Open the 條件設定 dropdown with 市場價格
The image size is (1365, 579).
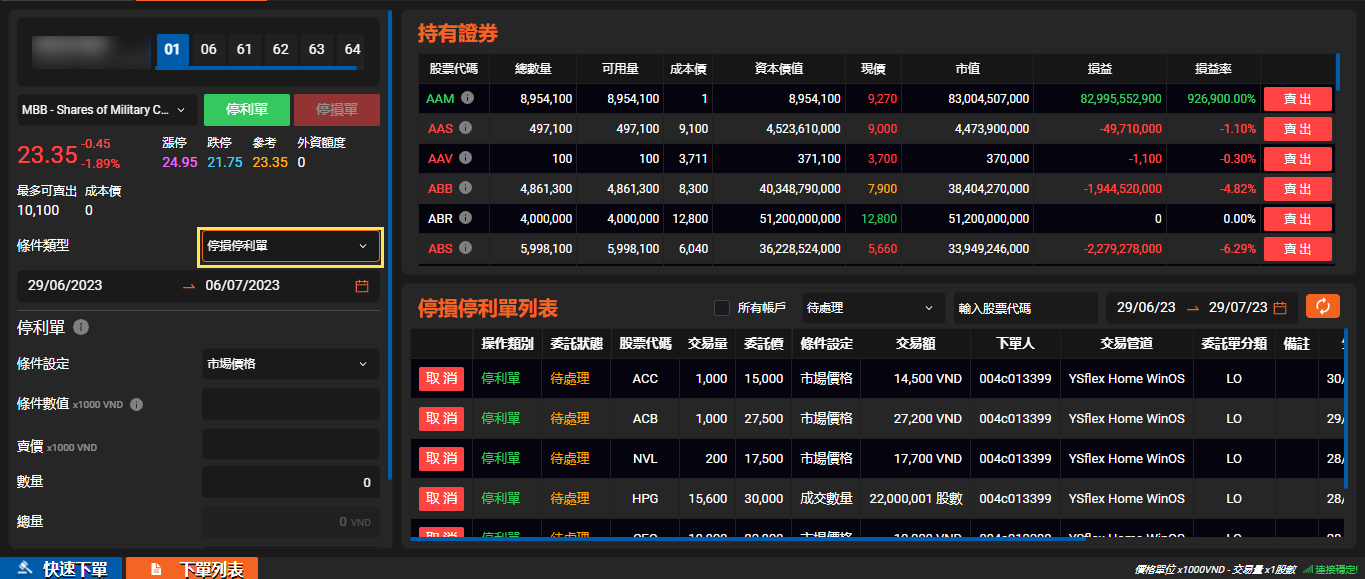[289, 364]
